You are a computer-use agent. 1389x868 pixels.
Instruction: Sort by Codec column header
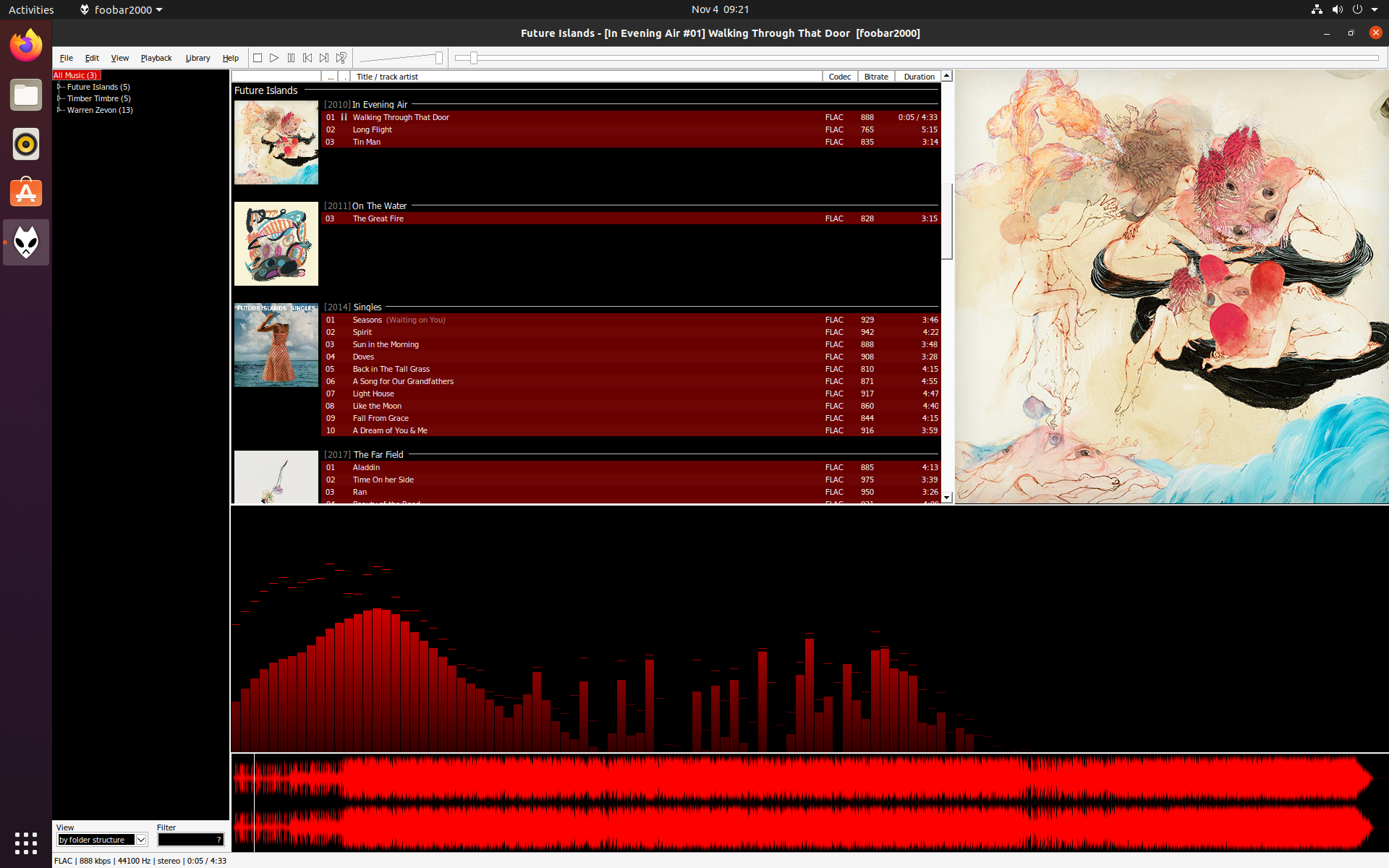click(840, 76)
